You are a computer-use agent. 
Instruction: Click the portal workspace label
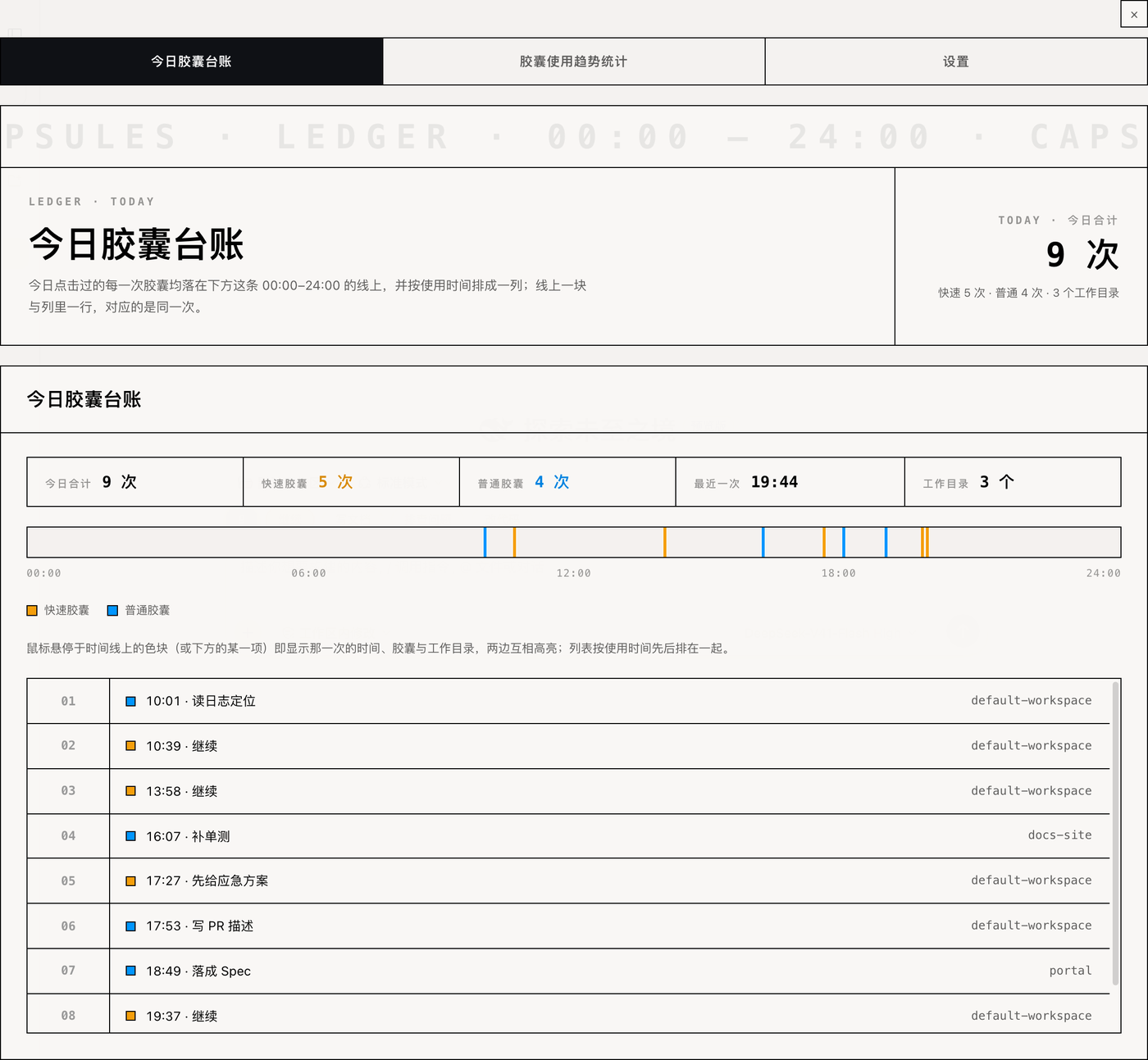coord(1070,971)
